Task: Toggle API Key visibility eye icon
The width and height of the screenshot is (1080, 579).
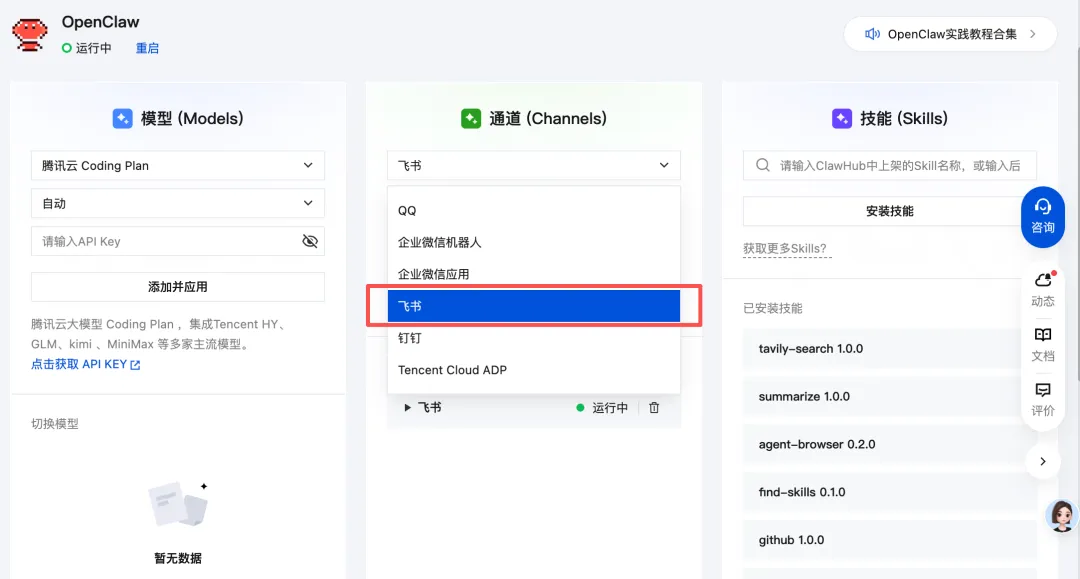Action: [310, 241]
